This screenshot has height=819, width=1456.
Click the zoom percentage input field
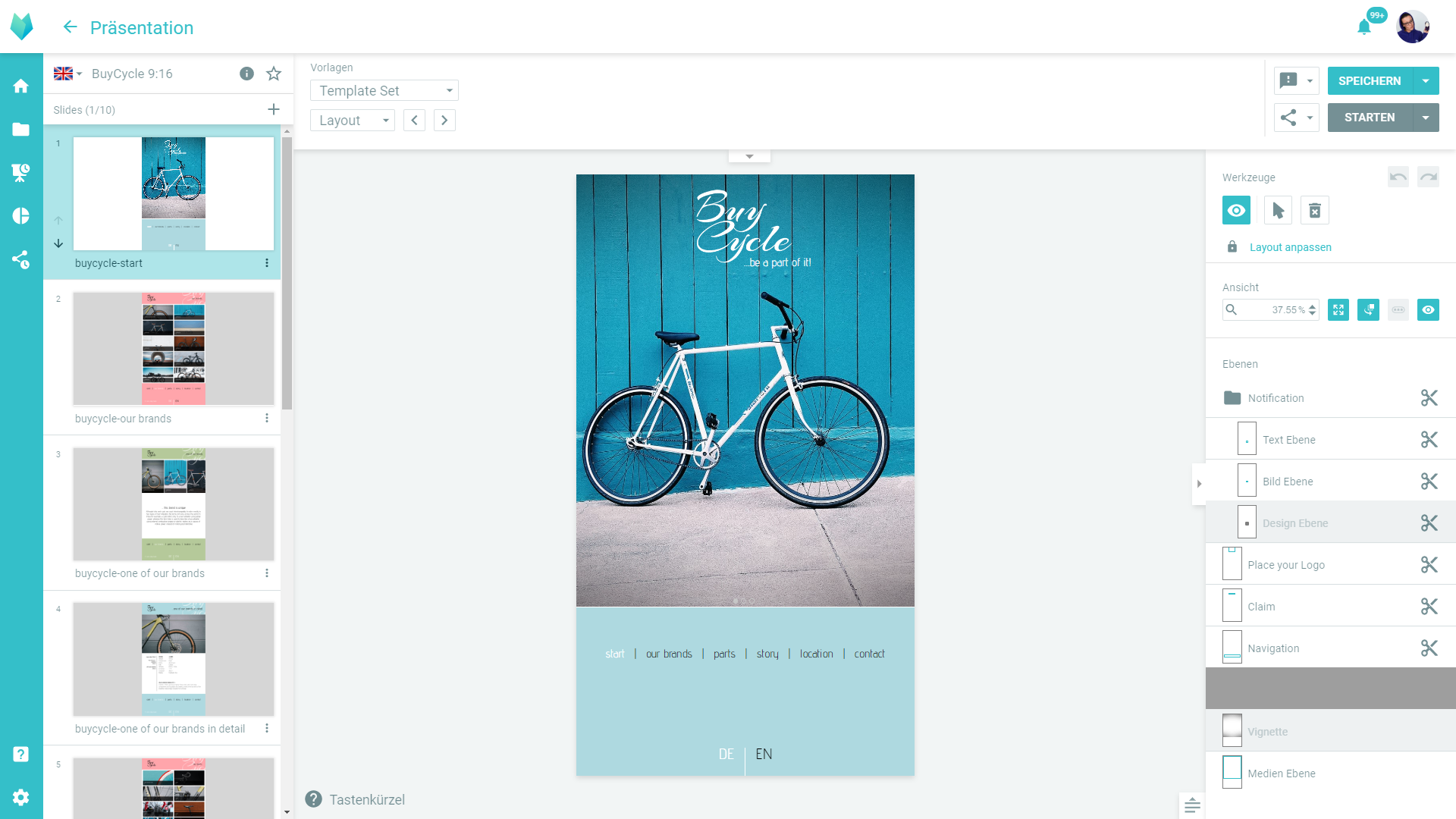point(1271,309)
